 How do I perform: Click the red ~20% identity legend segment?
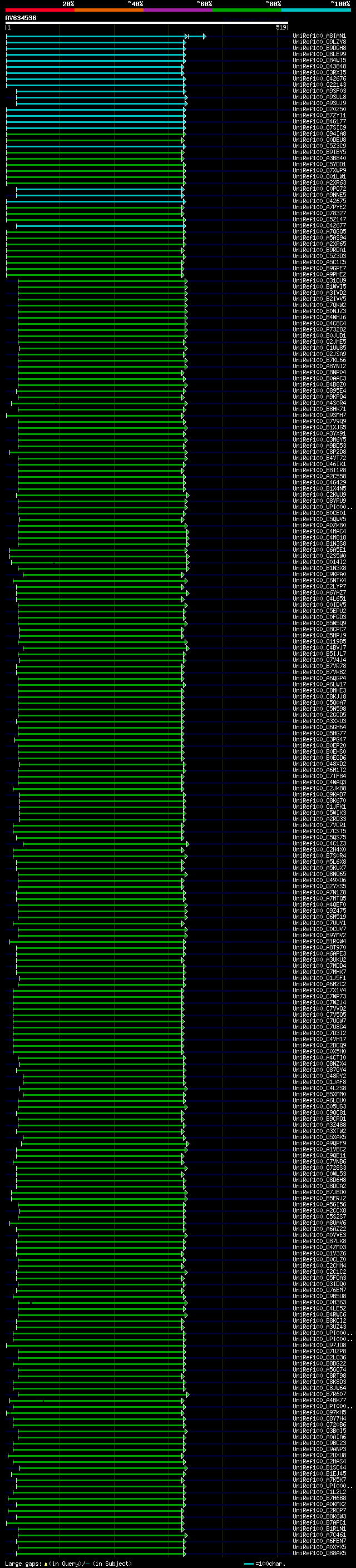point(39,10)
